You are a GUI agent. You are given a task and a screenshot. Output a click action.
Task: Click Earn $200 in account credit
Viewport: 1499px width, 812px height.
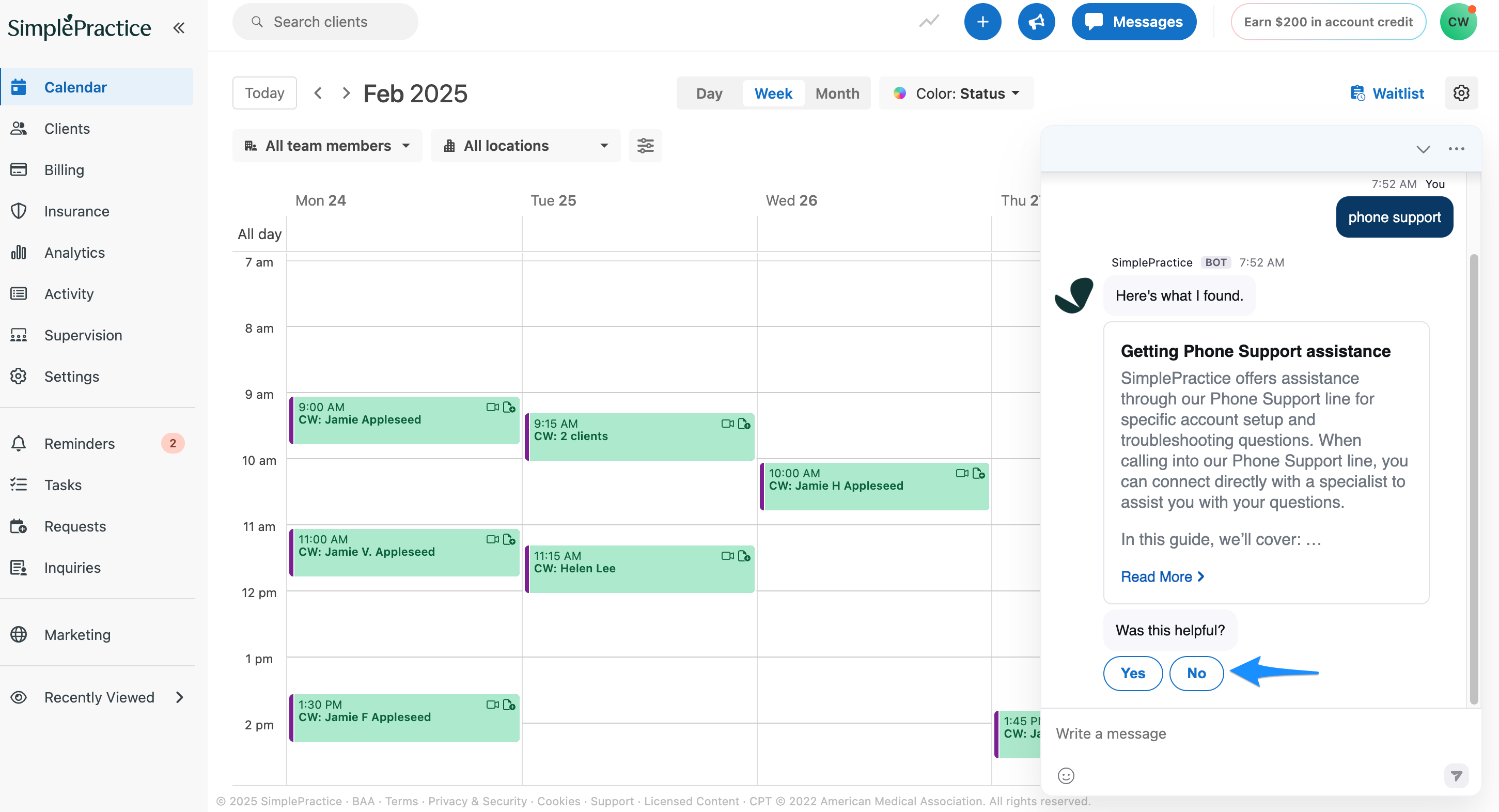pos(1328,22)
